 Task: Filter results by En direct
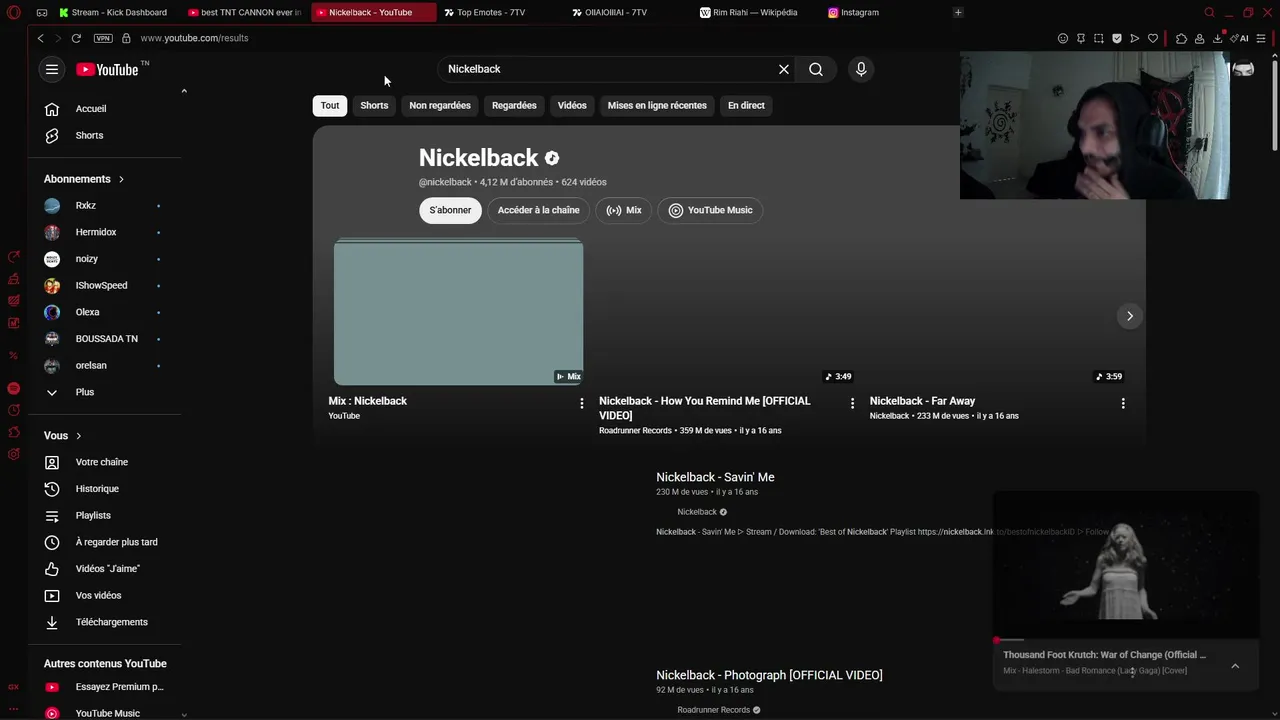[746, 105]
